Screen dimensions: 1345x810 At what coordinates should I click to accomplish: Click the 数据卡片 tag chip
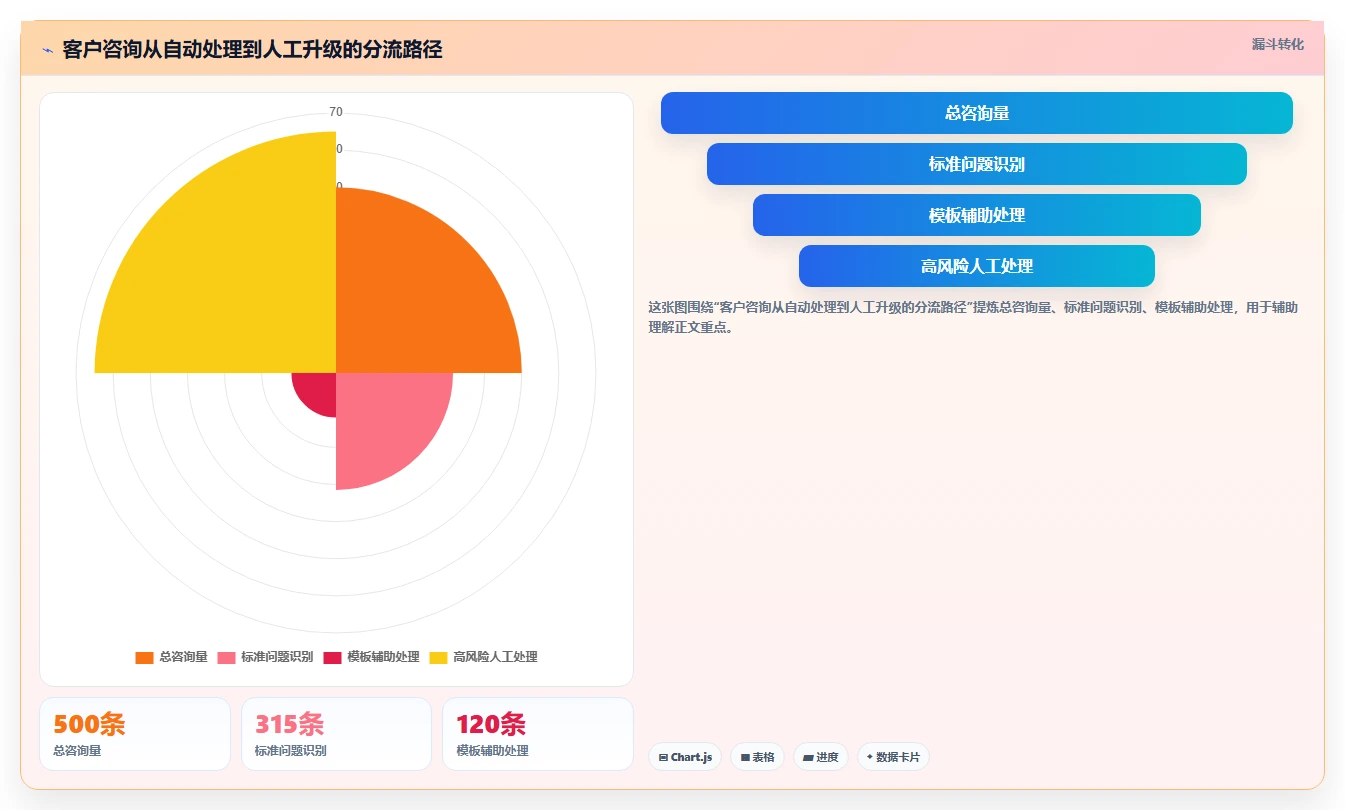tap(893, 757)
